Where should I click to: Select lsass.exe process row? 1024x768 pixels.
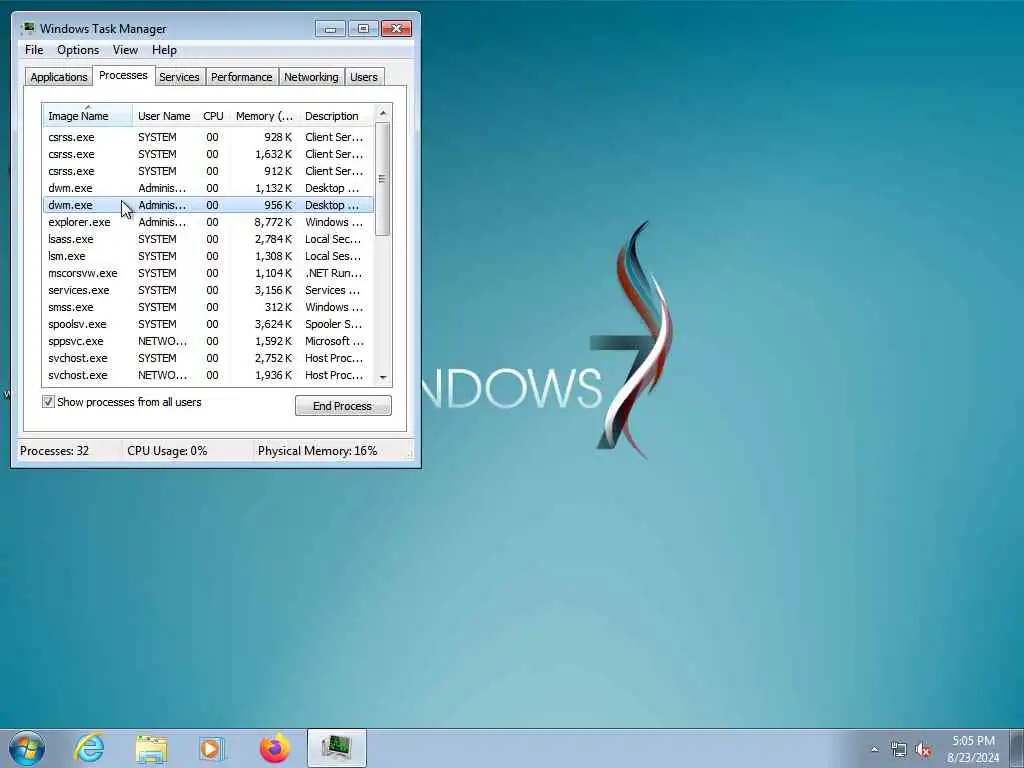(208, 239)
